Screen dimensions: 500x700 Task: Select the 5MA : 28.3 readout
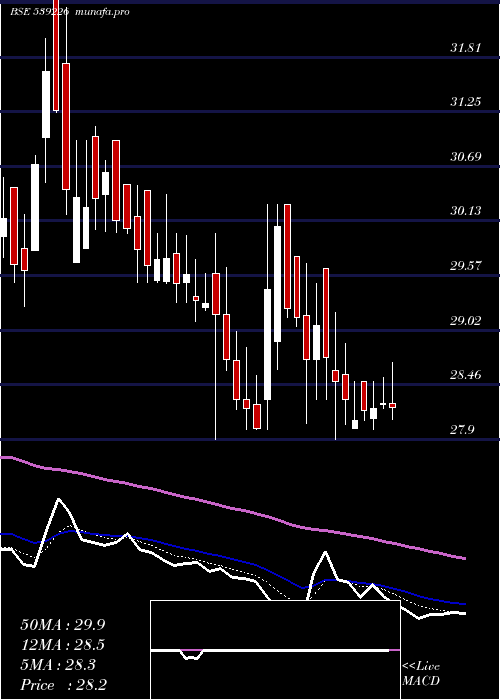click(x=58, y=665)
